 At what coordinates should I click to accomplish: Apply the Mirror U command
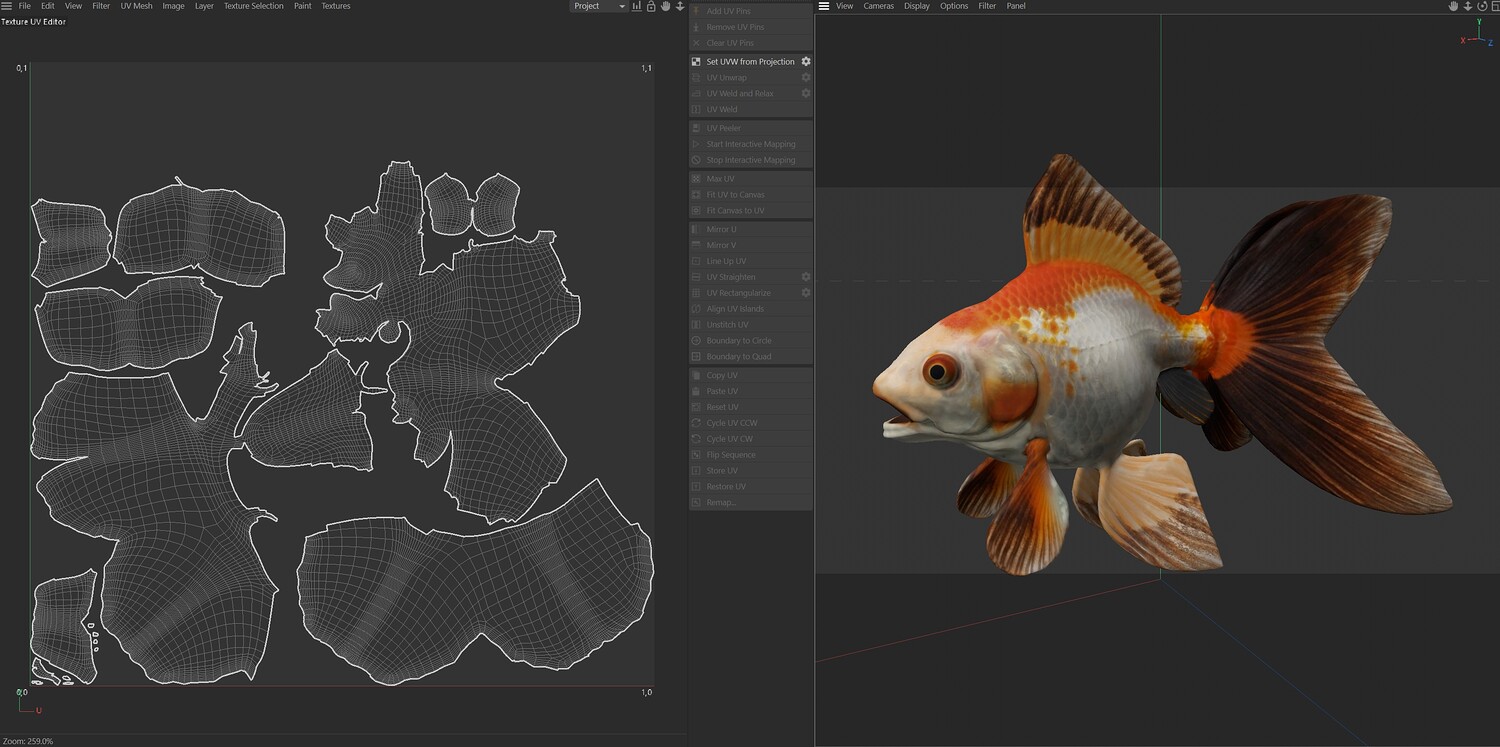coord(751,229)
